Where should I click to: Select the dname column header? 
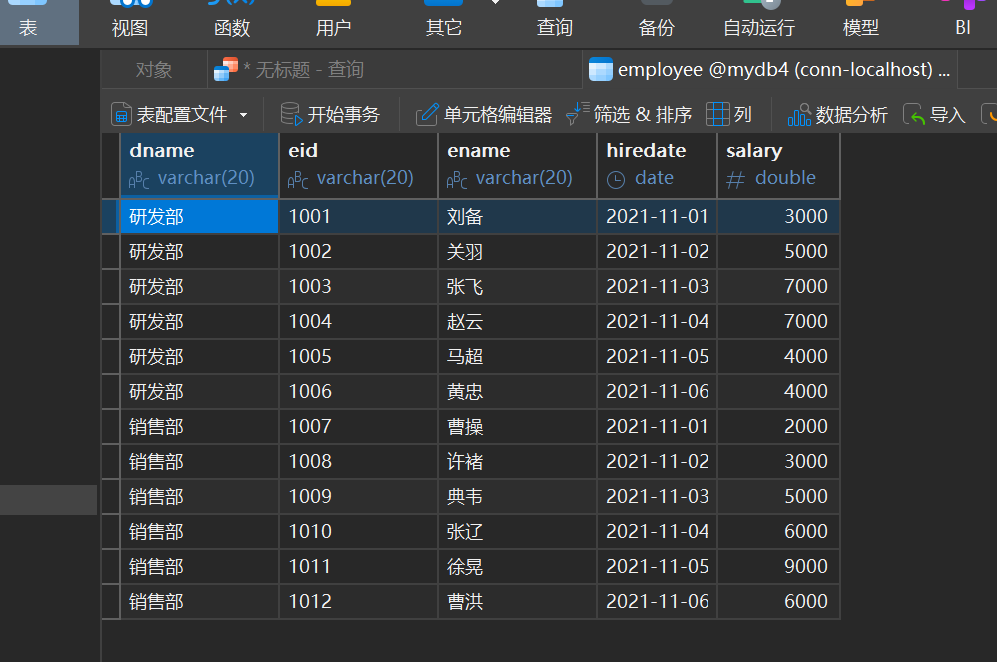tap(199, 165)
